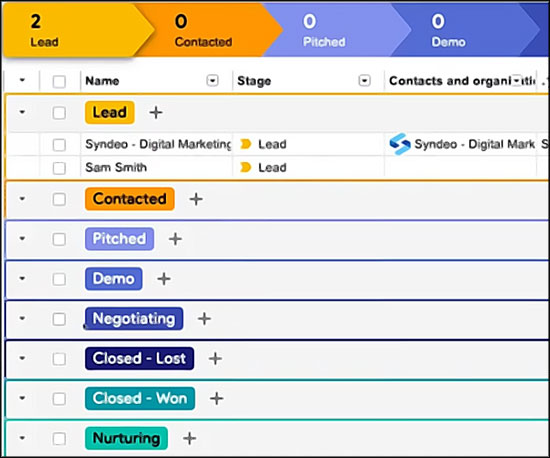Open the Syndeo - Digital Marketing name cell
The image size is (550, 458).
pos(156,144)
